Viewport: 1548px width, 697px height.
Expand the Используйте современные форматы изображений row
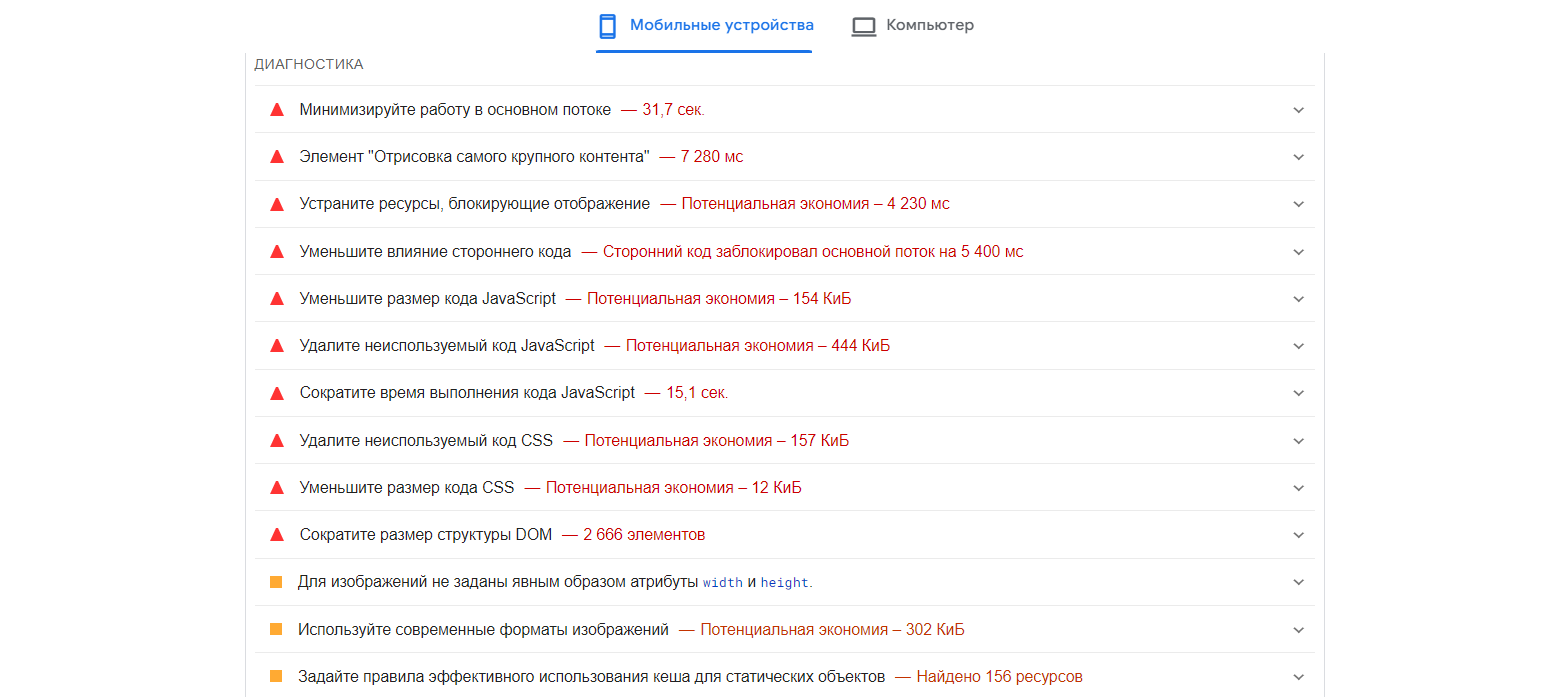pos(1298,629)
